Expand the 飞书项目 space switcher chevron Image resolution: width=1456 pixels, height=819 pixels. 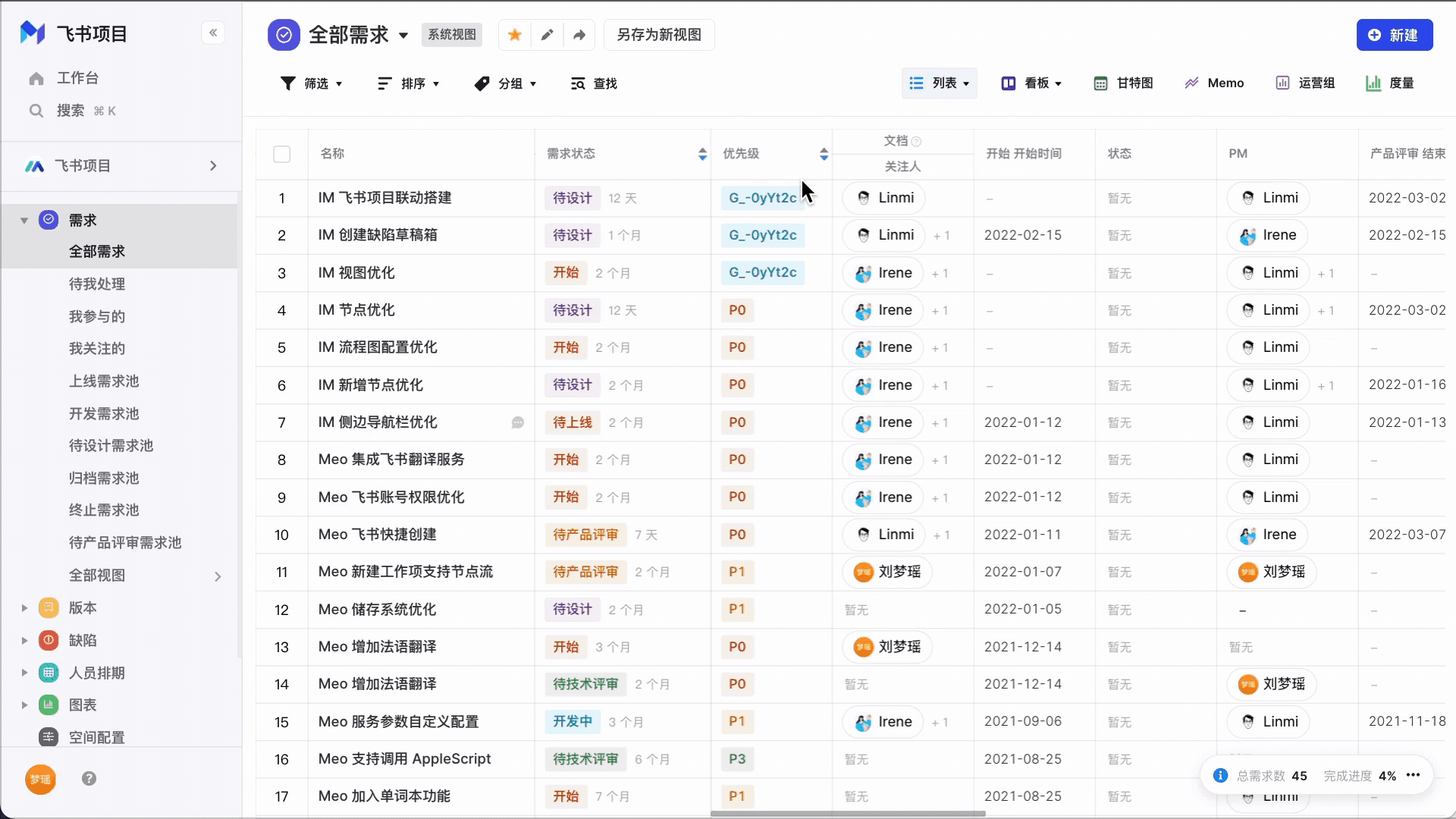[213, 166]
